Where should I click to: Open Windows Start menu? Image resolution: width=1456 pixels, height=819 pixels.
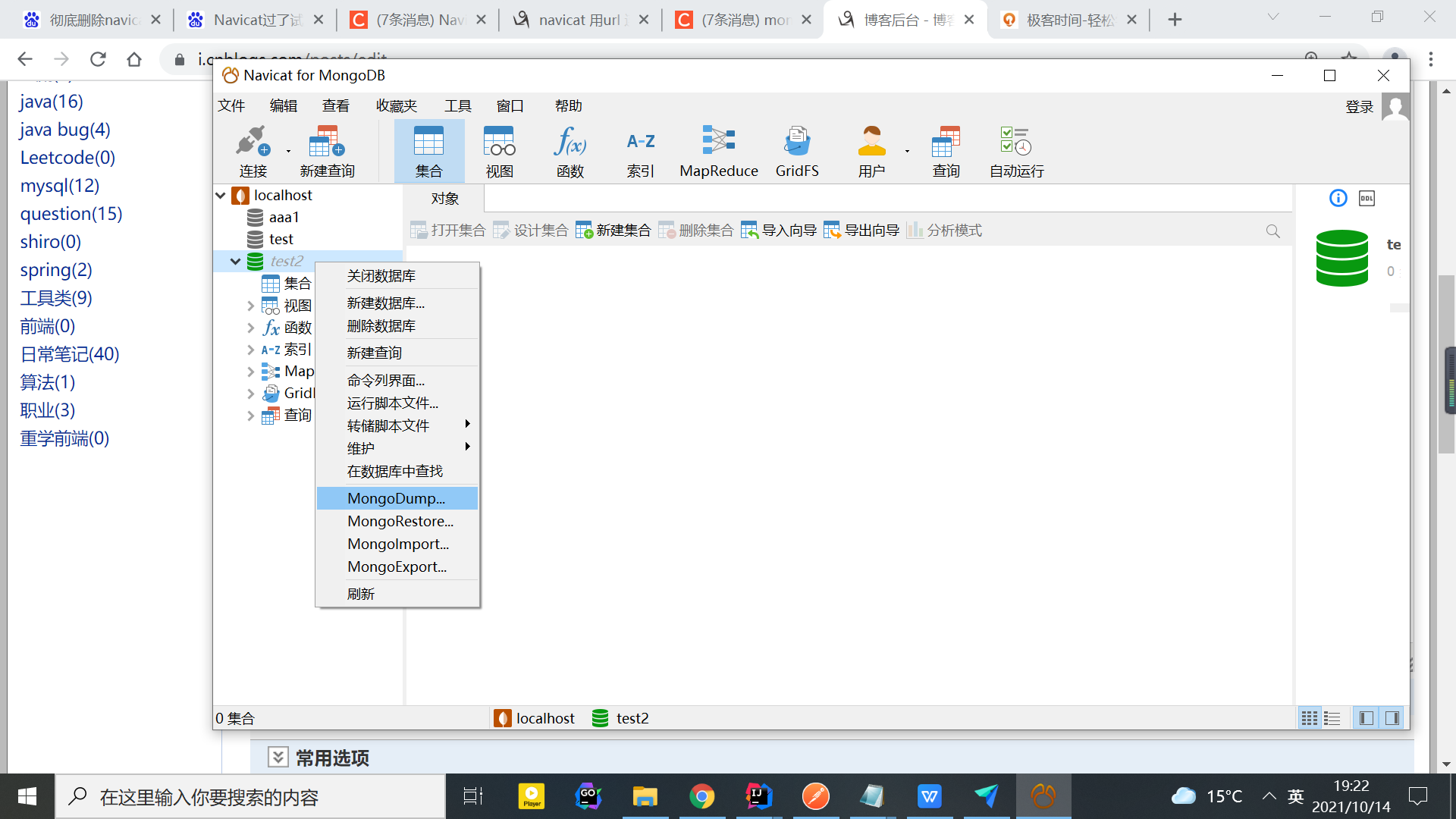point(27,796)
